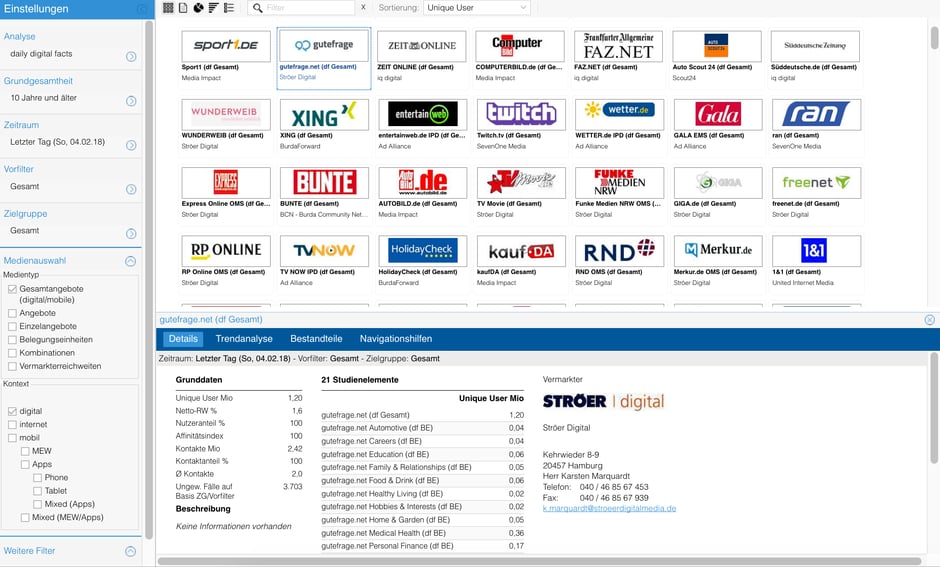940x567 pixels.
Task: Check the Belegungseinheiten checkbox
Action: coord(12,339)
